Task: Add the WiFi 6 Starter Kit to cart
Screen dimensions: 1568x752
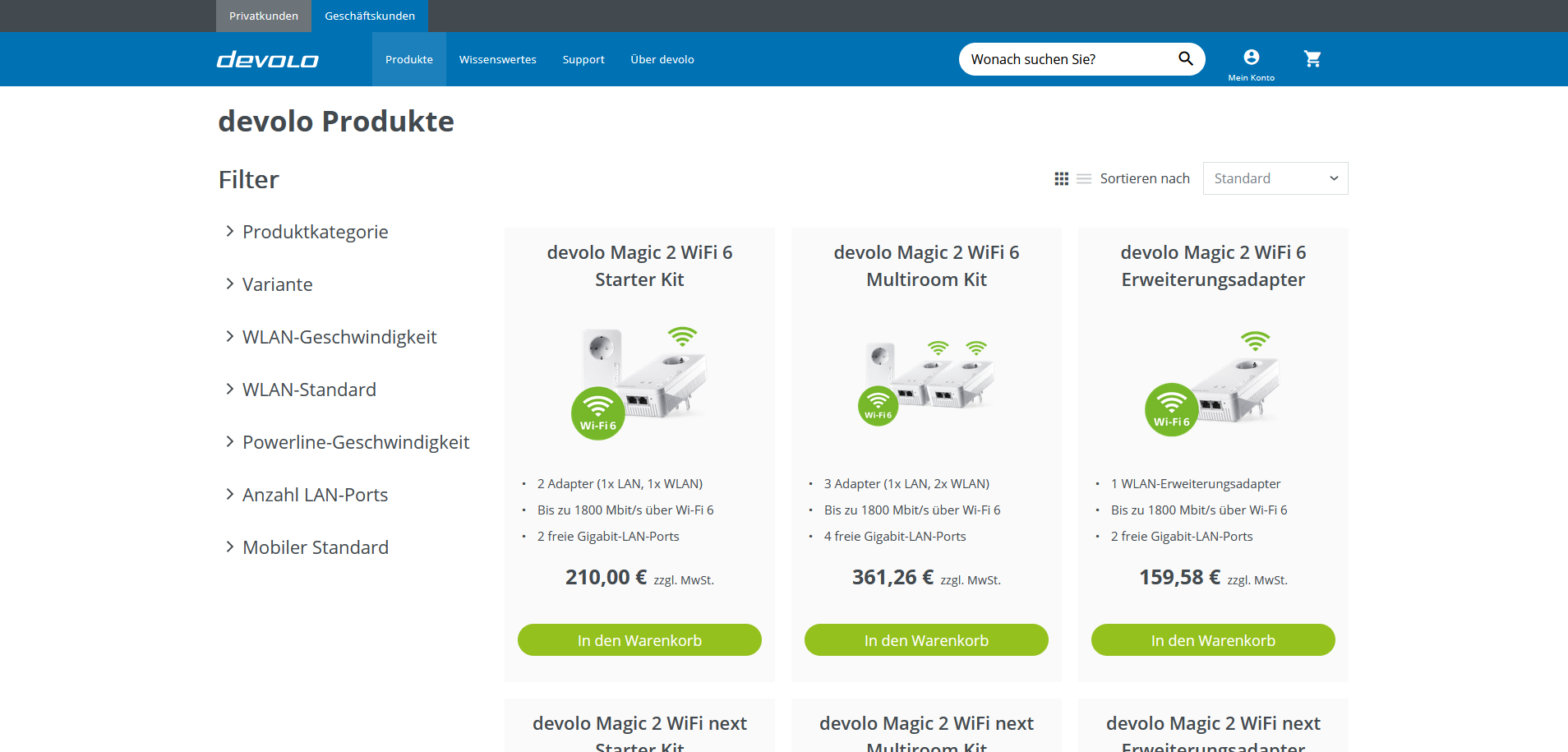Action: pyautogui.click(x=639, y=640)
